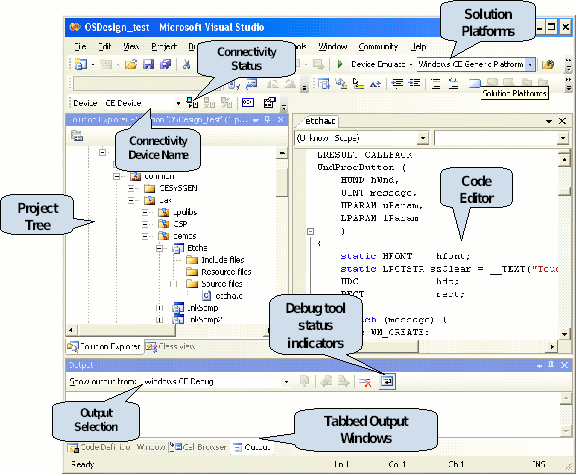Click the code editor vertical scrollbar down arrow

564,334
